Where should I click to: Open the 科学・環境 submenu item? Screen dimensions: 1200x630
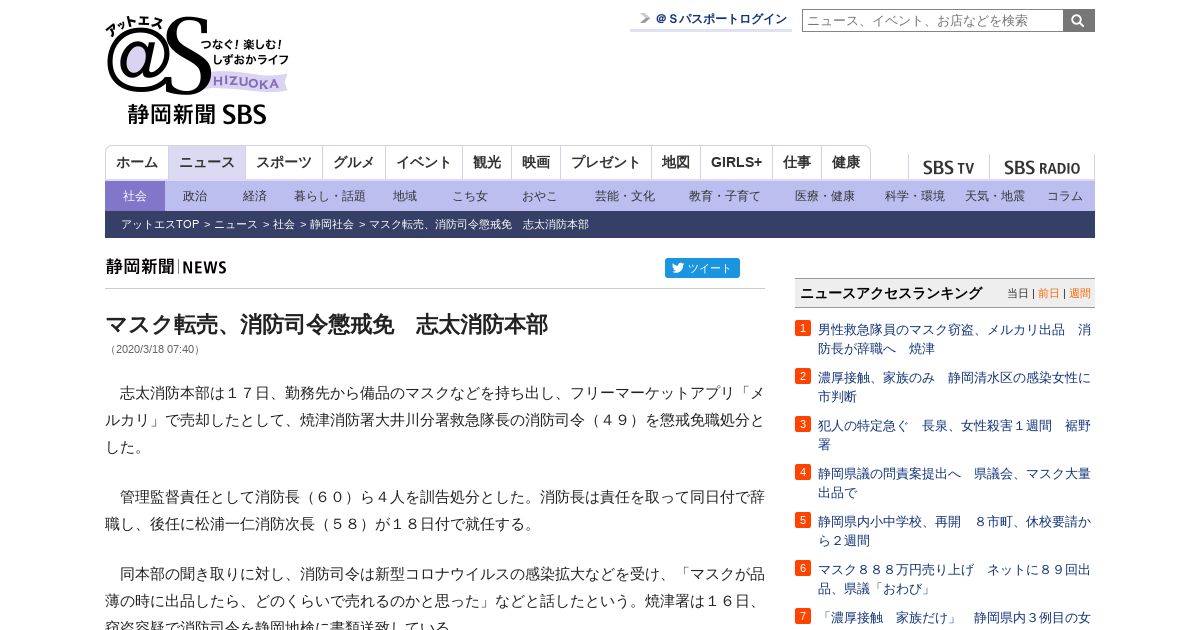coord(915,196)
